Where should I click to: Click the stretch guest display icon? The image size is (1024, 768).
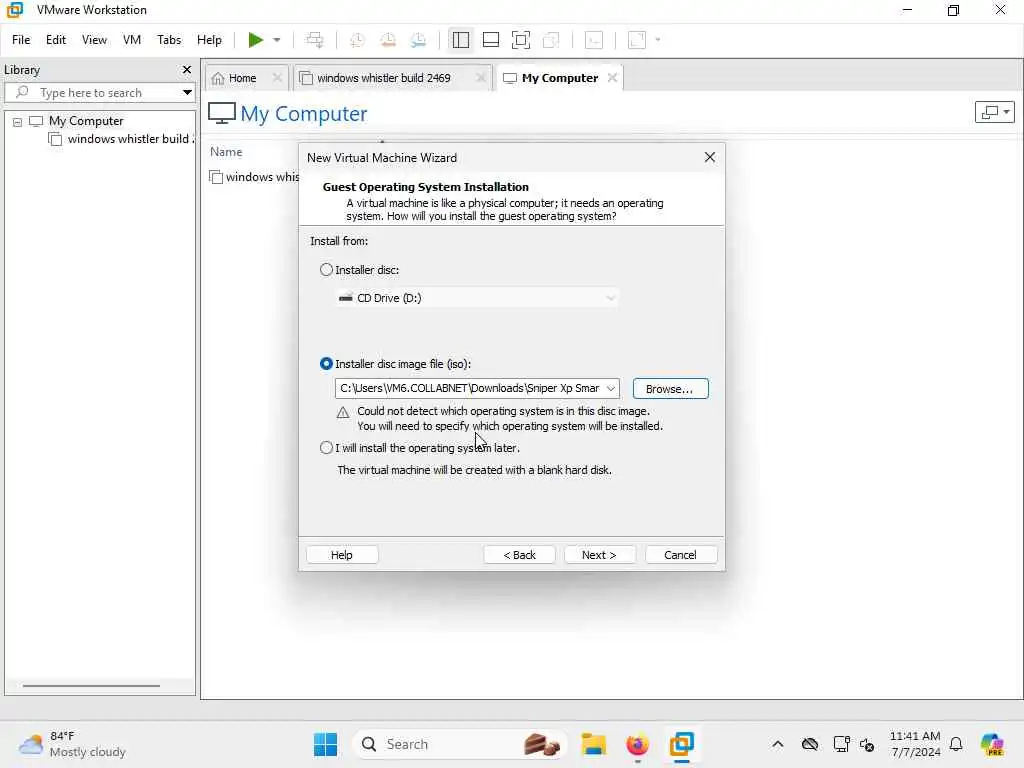point(637,40)
